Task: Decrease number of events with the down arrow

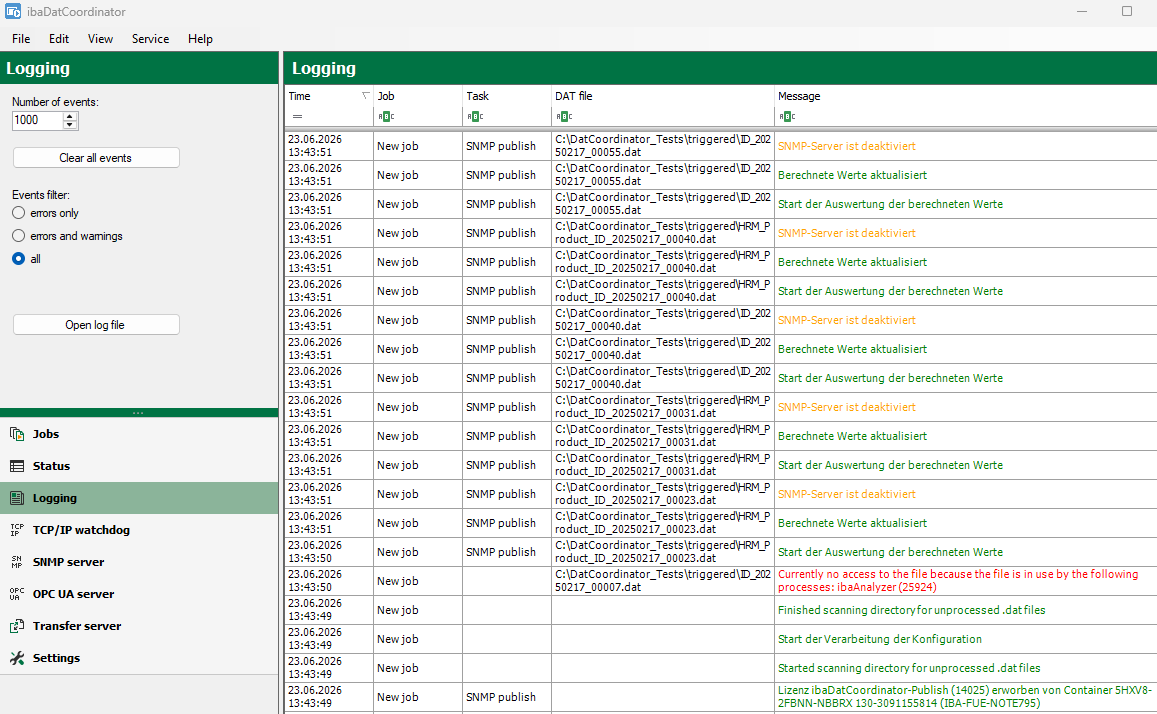Action: tap(69, 125)
